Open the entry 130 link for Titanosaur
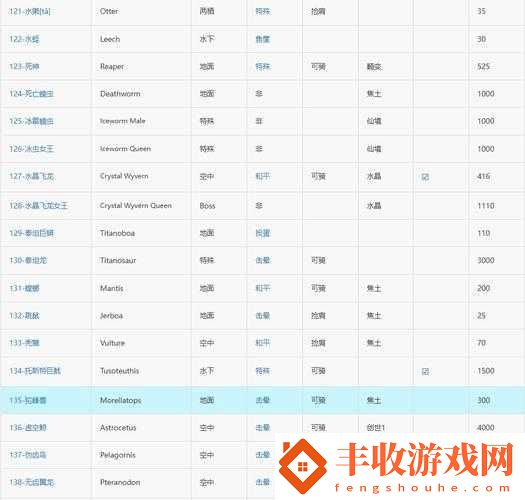This screenshot has width=525, height=500. (x=28, y=260)
